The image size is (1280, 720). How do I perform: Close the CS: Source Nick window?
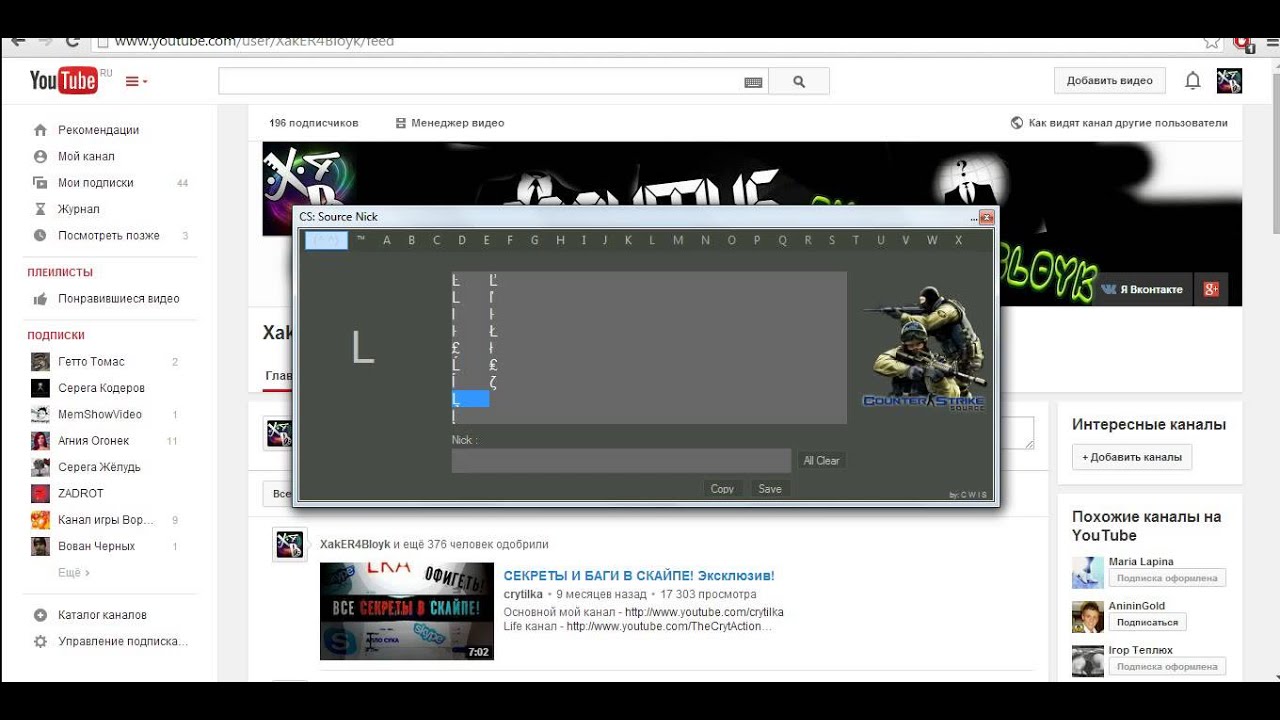(x=986, y=217)
